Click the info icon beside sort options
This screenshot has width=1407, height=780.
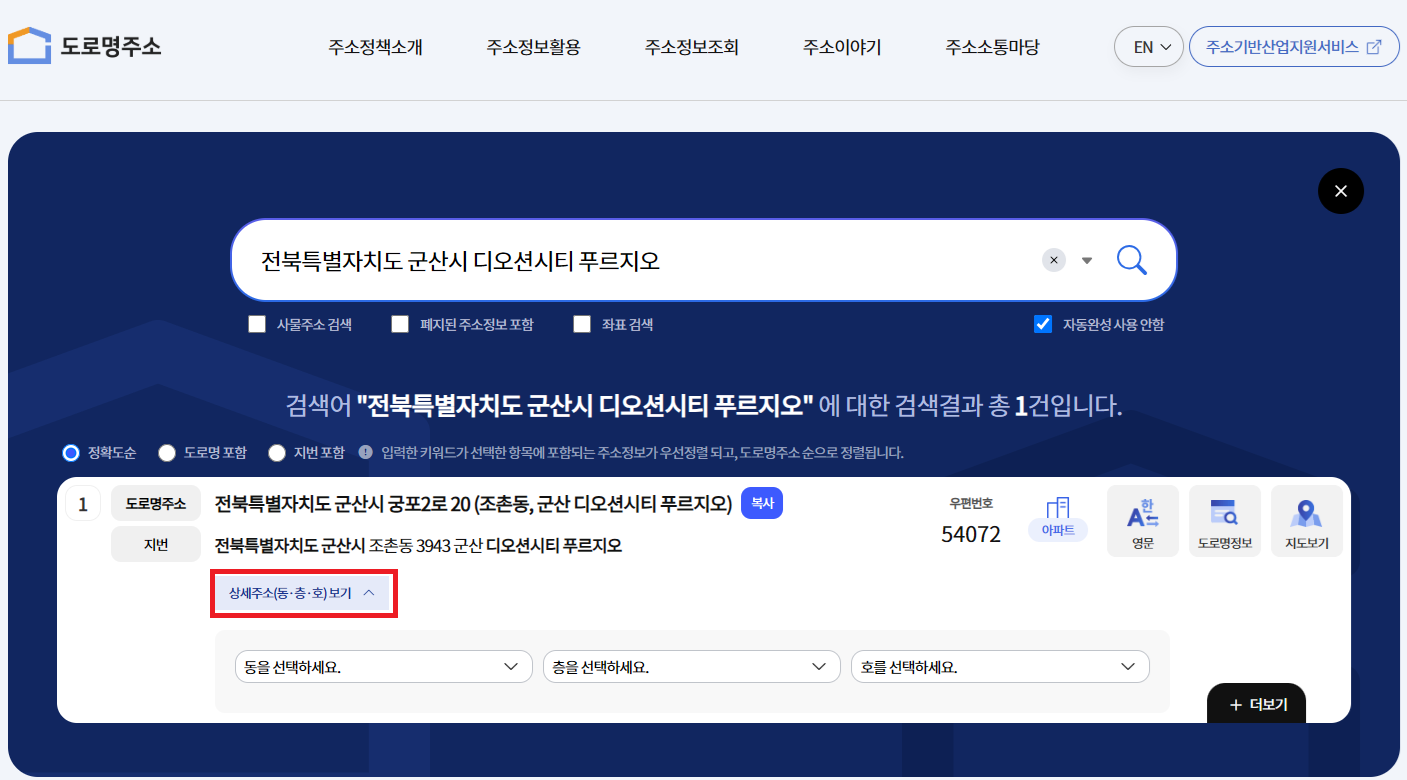366,452
